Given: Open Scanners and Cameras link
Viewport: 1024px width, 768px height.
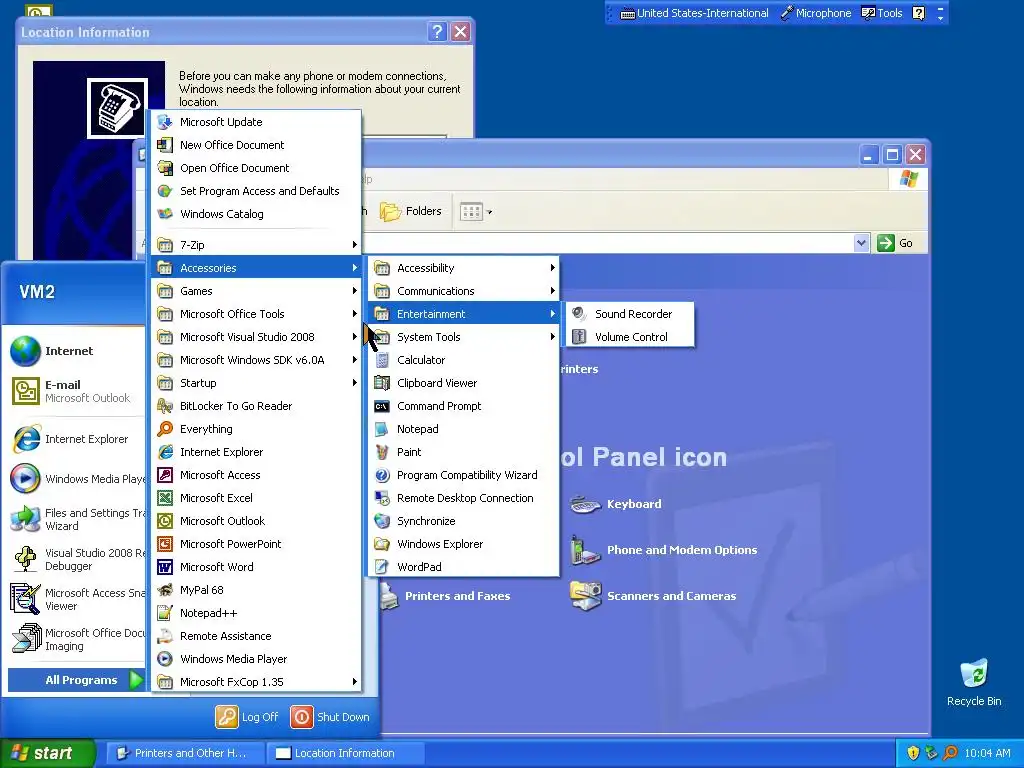Looking at the screenshot, I should click(x=653, y=596).
